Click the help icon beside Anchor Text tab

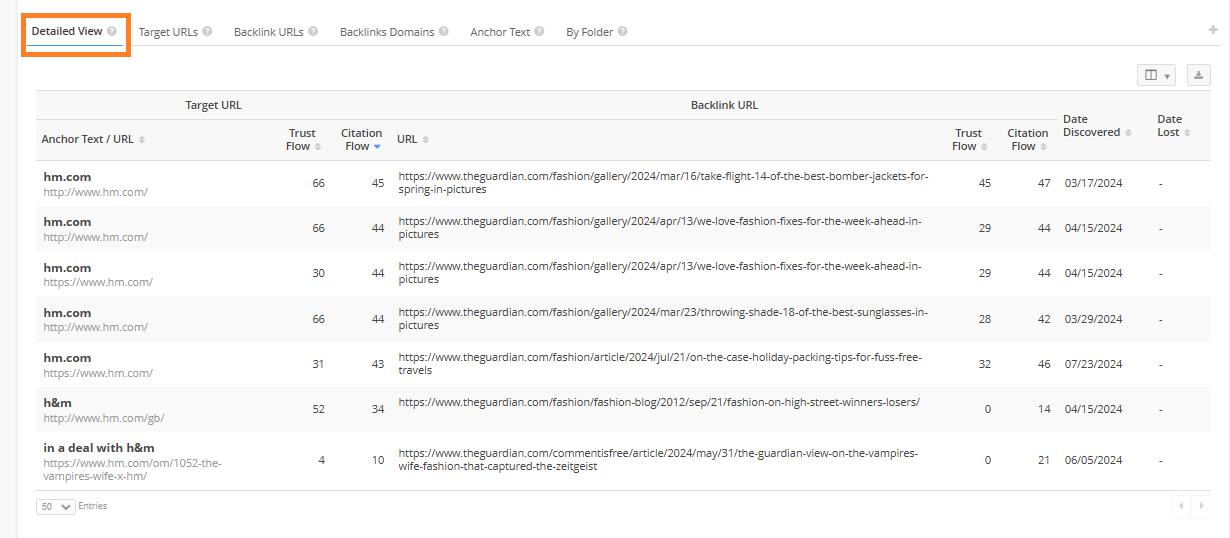(x=539, y=31)
